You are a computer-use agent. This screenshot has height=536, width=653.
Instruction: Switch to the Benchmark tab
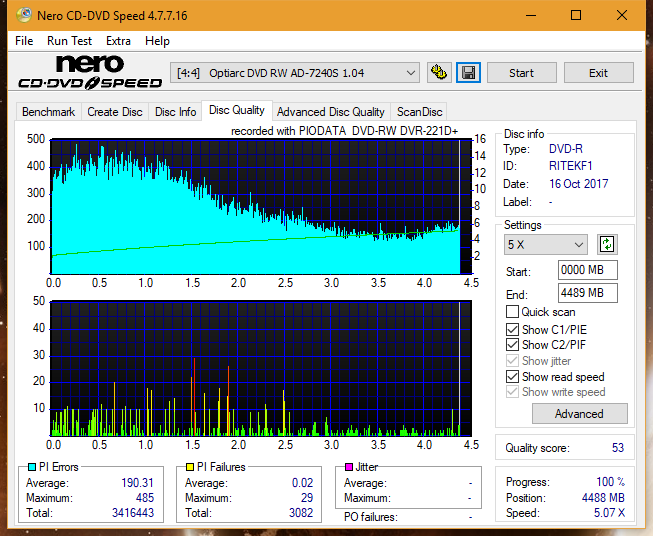pyautogui.click(x=49, y=112)
